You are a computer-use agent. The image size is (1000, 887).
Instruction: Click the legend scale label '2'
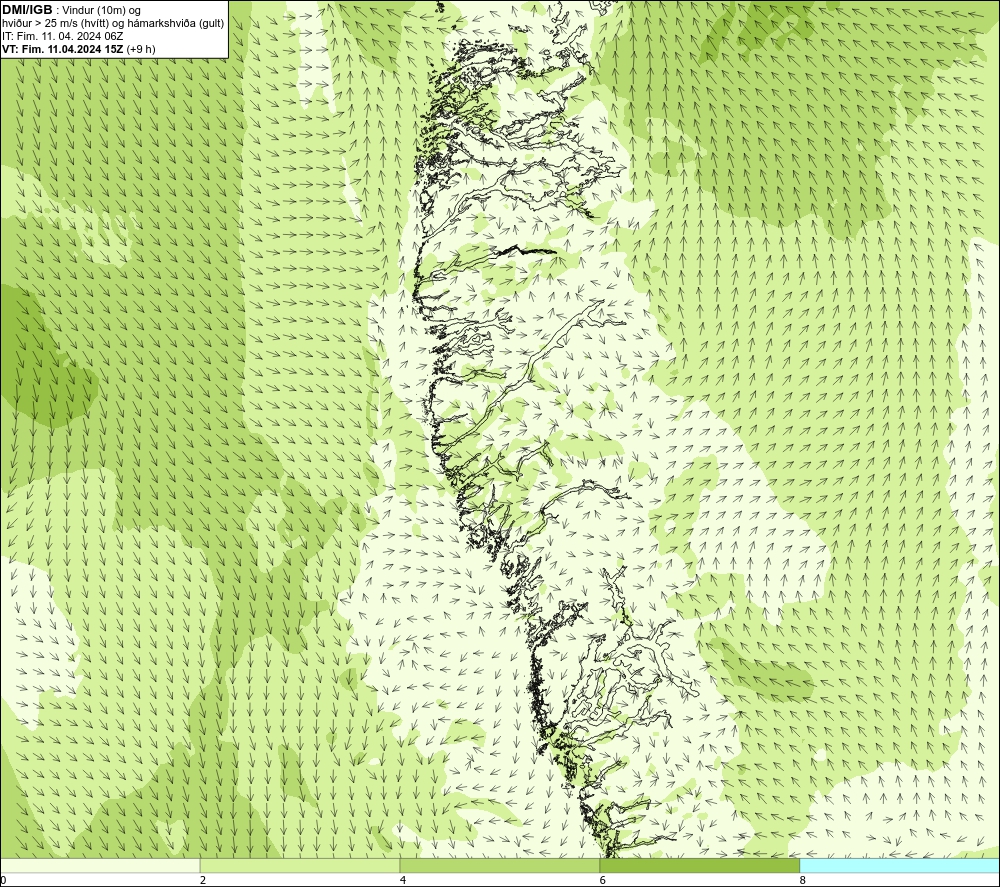point(203,880)
